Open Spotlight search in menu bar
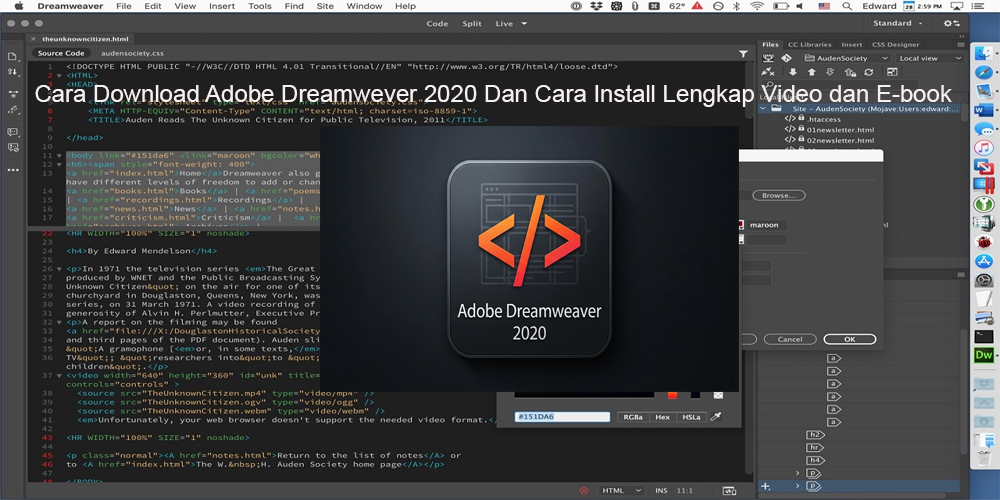 tap(847, 6)
